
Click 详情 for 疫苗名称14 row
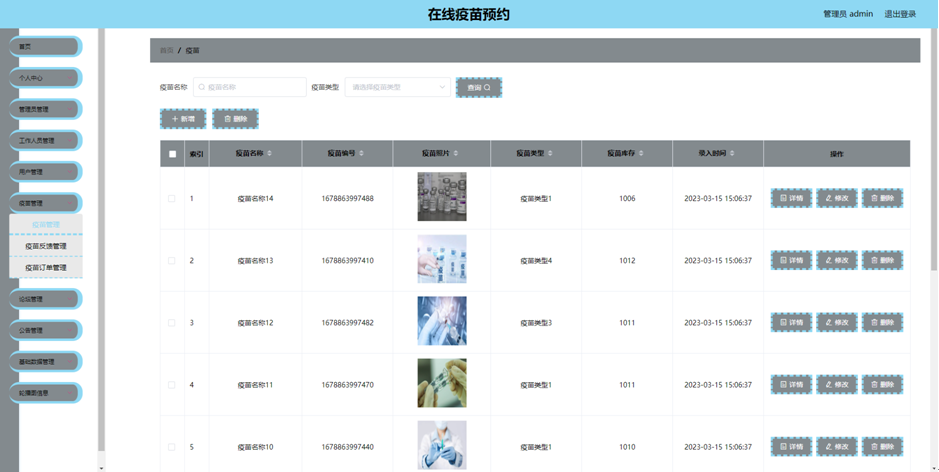[791, 198]
